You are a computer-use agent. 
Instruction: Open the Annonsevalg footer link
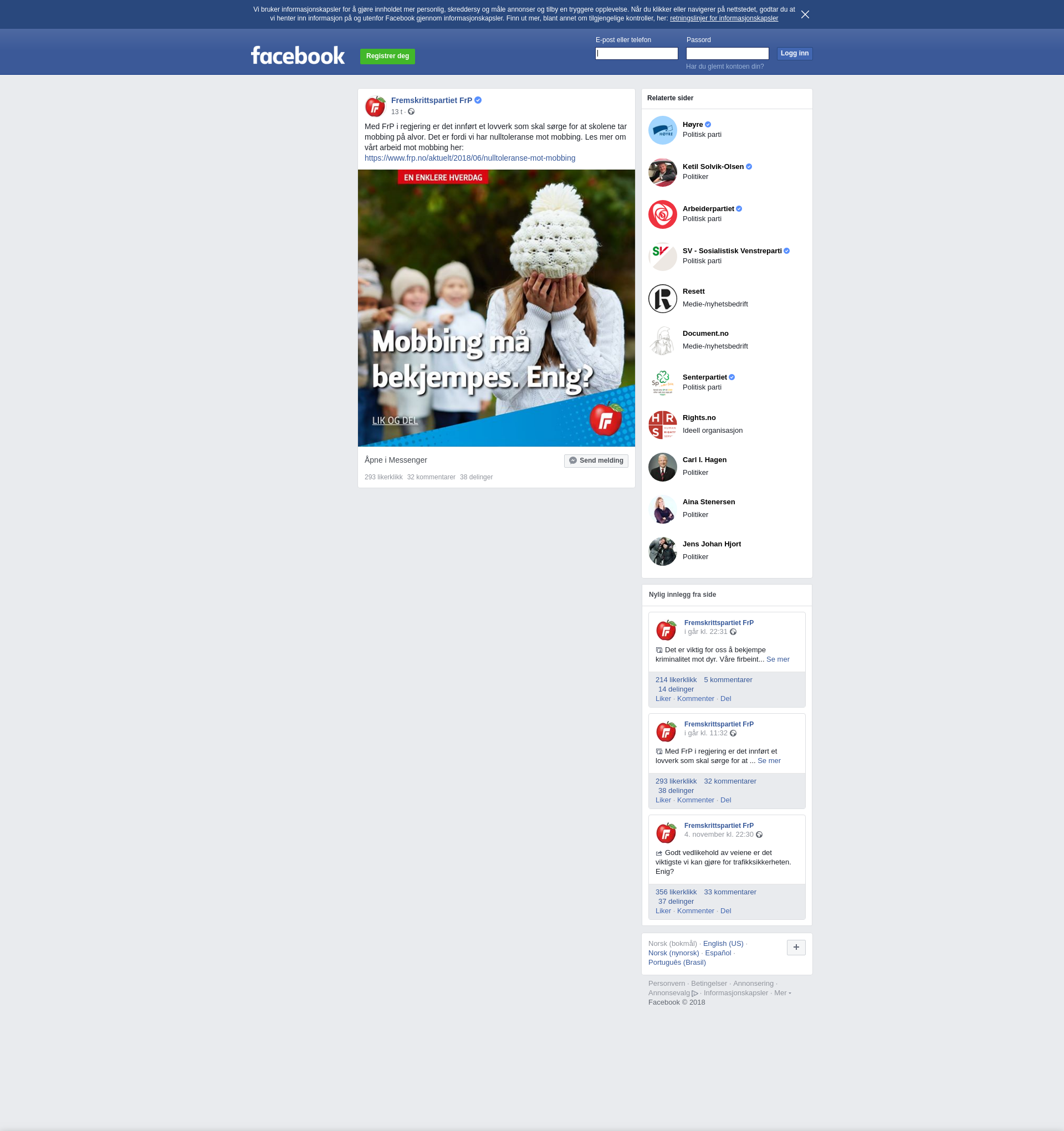point(673,994)
